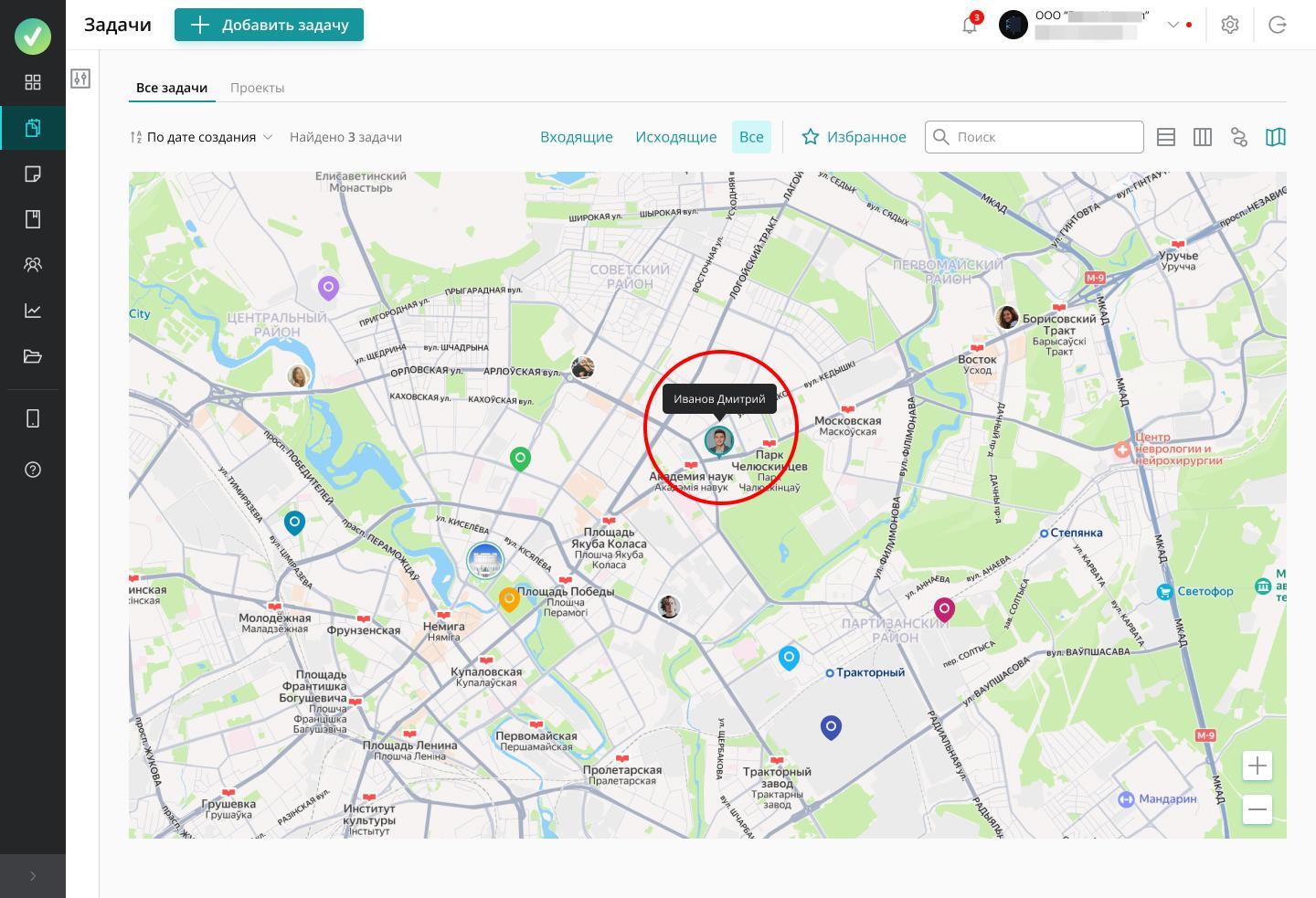Switch to Gantt timeline view icon
Viewport: 1316px width, 898px height.
pos(1239,137)
